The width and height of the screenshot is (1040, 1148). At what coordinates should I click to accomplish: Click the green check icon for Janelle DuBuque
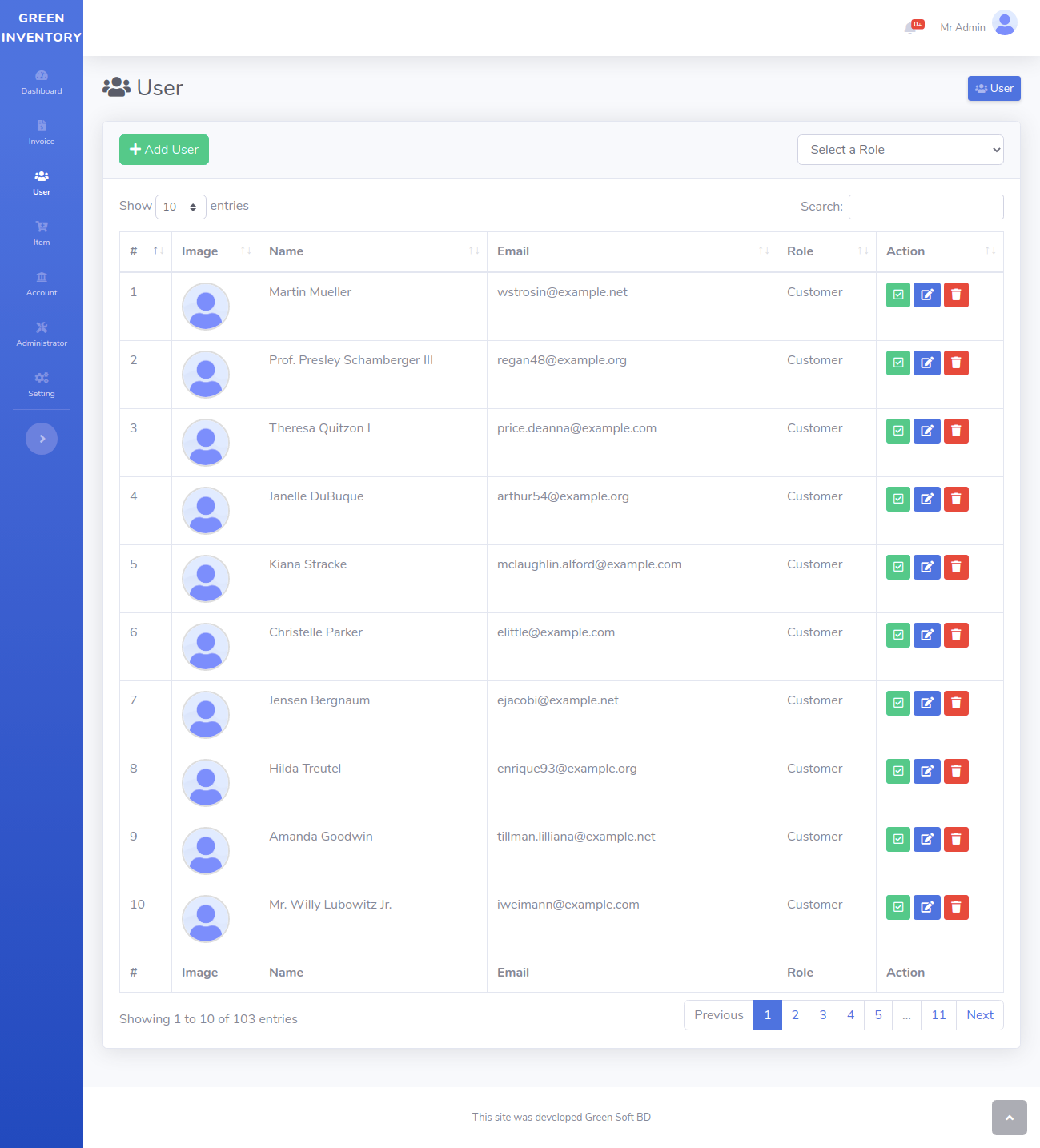[x=898, y=500]
